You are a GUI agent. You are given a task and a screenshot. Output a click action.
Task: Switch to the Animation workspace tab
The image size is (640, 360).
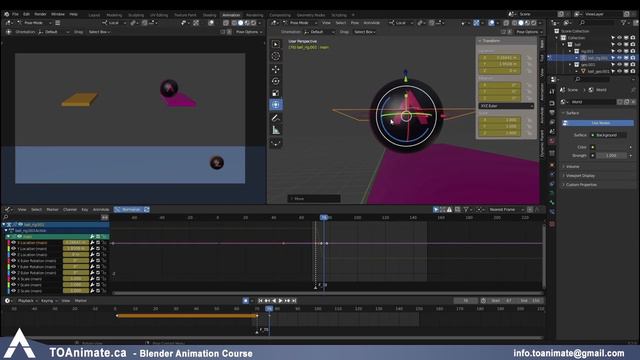(231, 15)
